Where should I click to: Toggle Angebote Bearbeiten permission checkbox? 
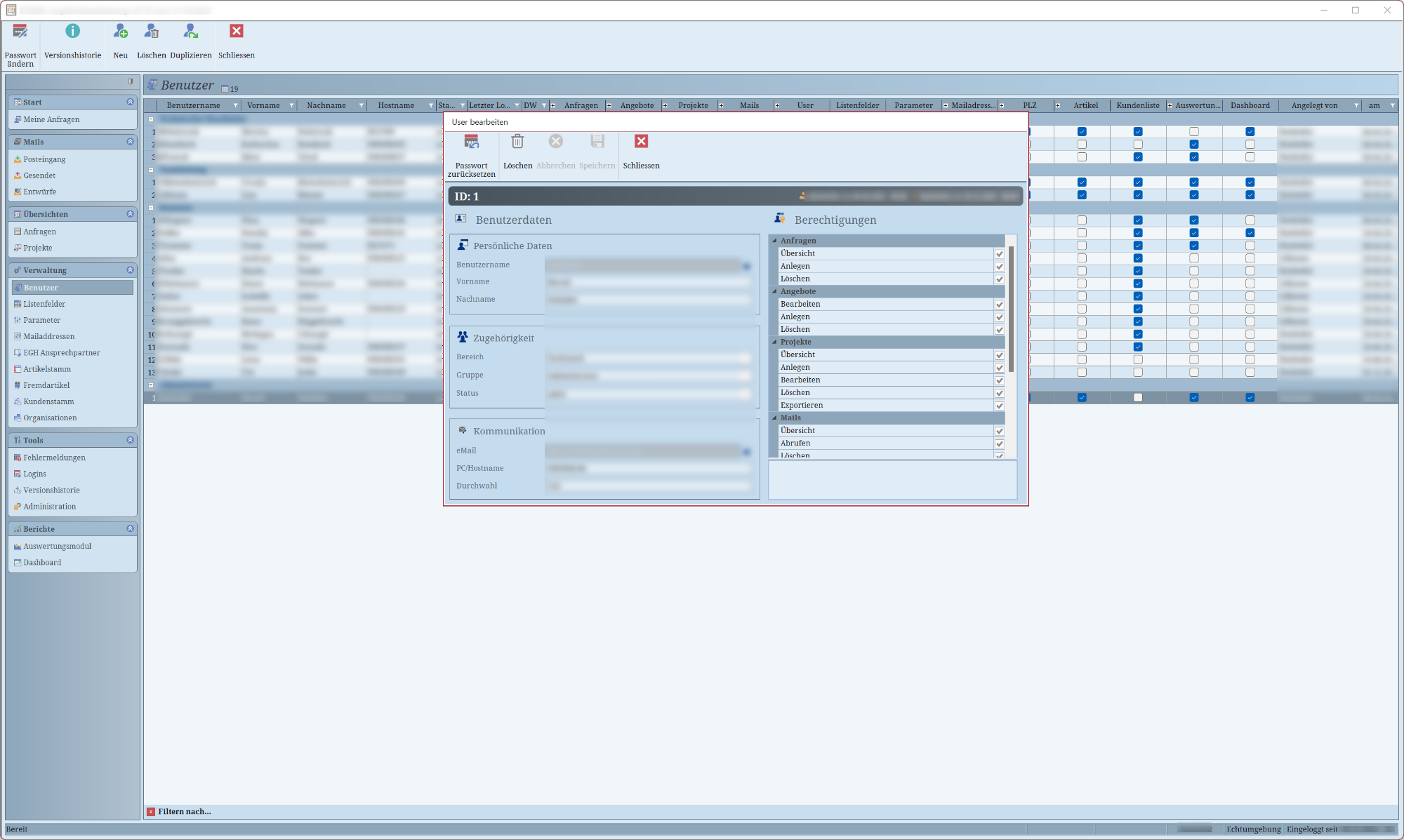click(x=999, y=305)
